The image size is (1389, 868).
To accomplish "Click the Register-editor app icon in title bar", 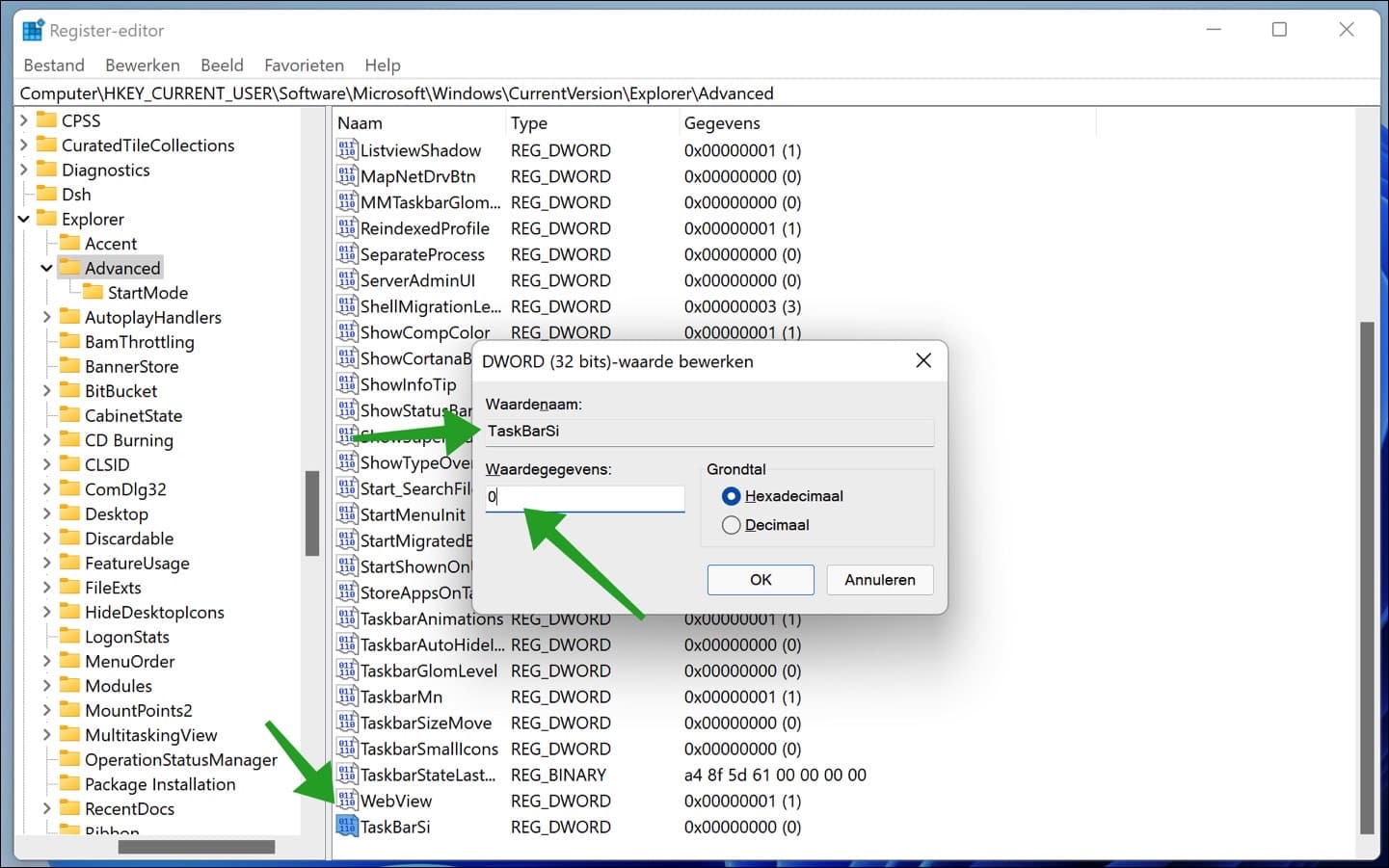I will click(x=33, y=31).
